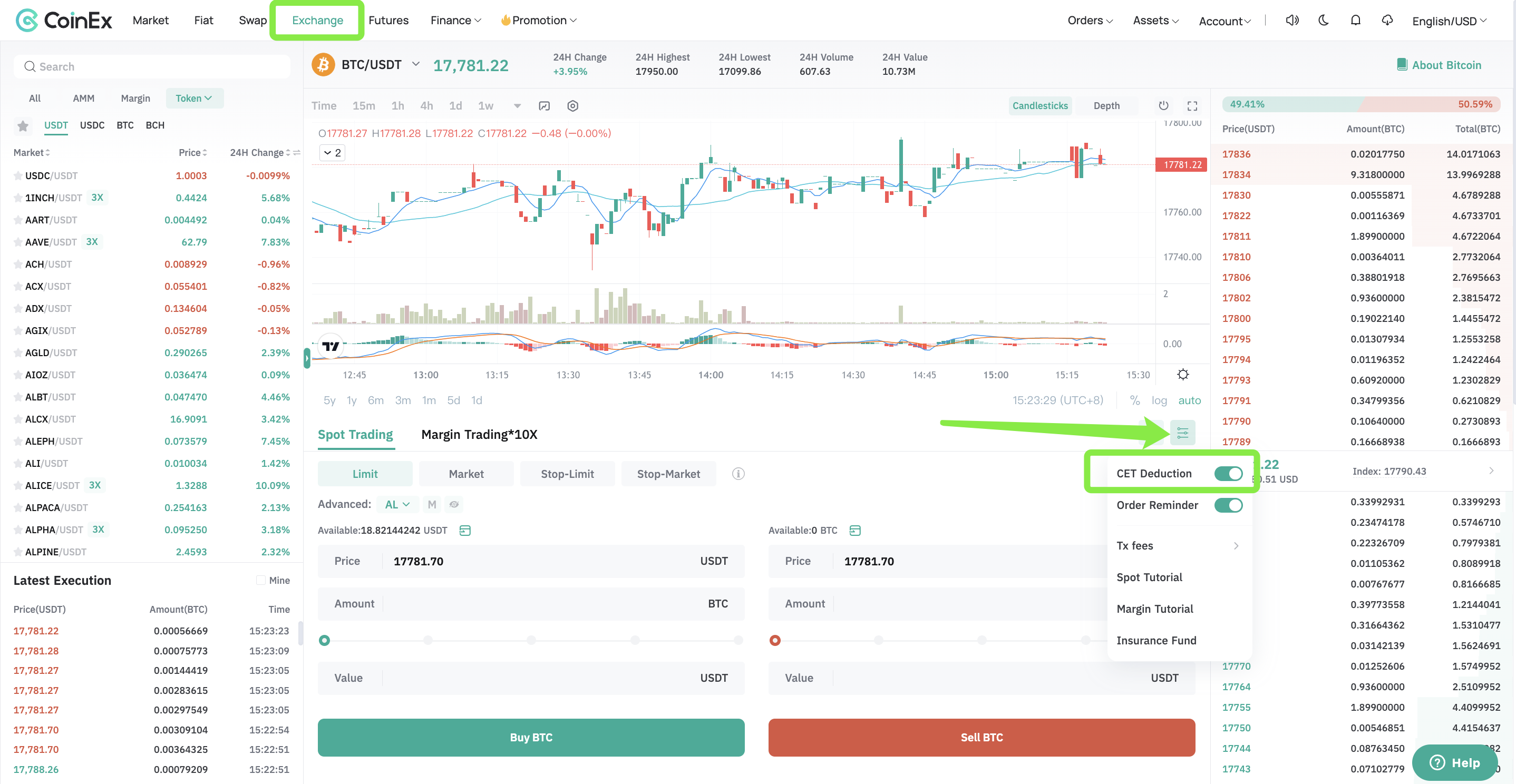
Task: Click the market Search field
Action: (x=152, y=66)
